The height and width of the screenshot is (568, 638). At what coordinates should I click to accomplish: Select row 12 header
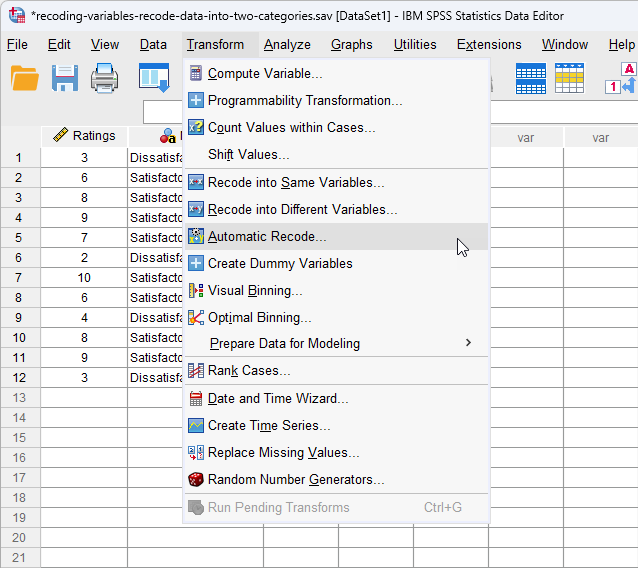coord(20,378)
